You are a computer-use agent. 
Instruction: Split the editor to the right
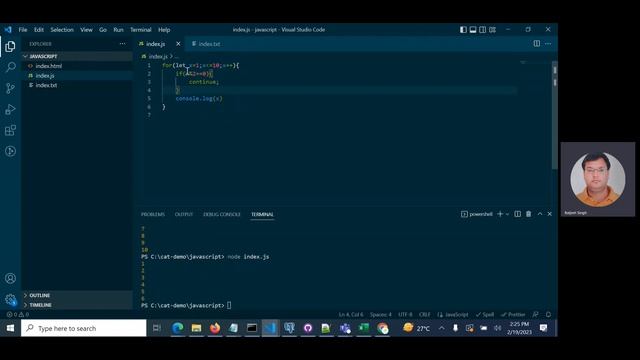pyautogui.click(x=537, y=44)
